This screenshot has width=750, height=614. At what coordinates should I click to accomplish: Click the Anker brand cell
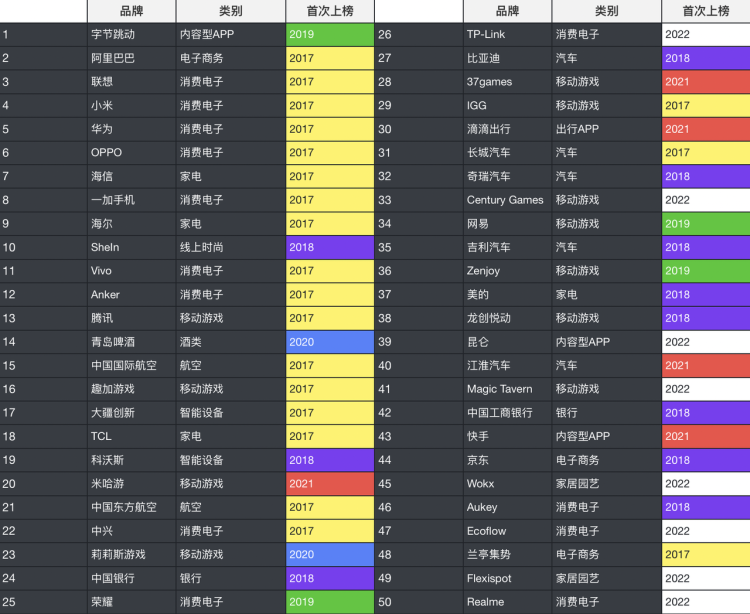[x=132, y=295]
